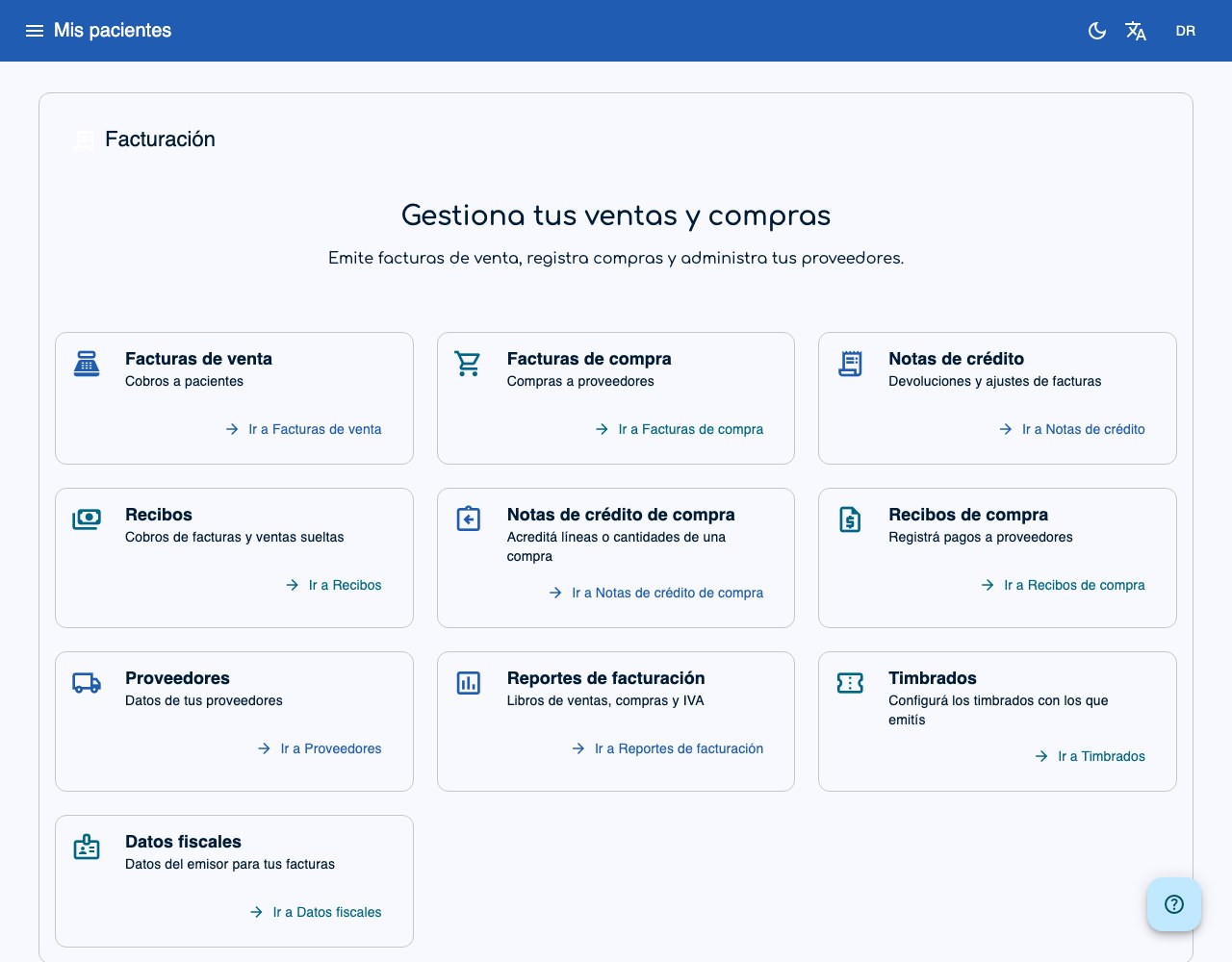Open the help question mark button

point(1174,904)
